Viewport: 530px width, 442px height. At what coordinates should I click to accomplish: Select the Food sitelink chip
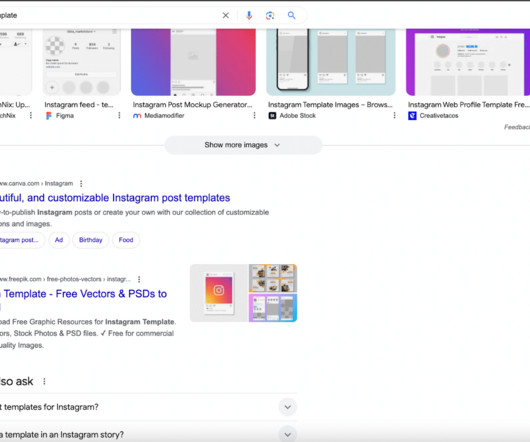126,240
